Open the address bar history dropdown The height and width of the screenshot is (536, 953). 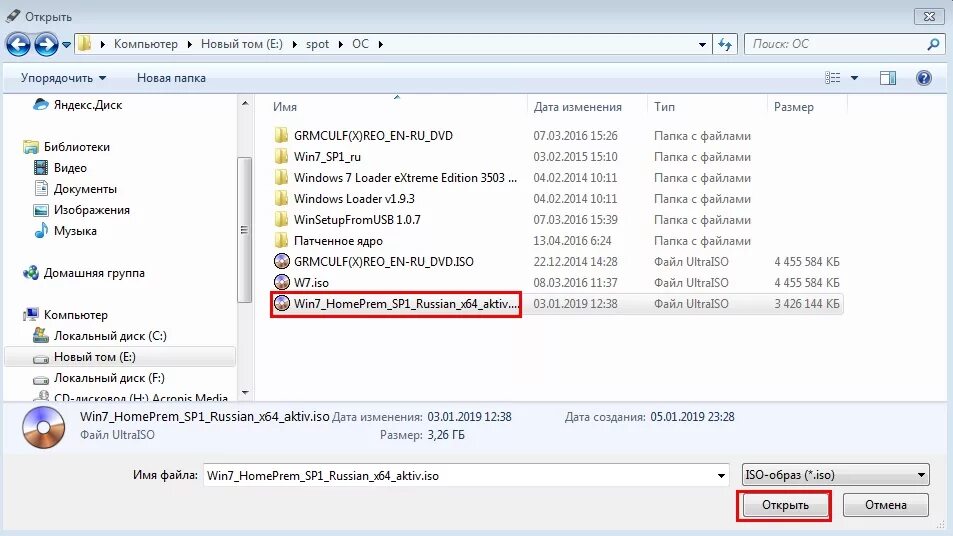coord(703,44)
